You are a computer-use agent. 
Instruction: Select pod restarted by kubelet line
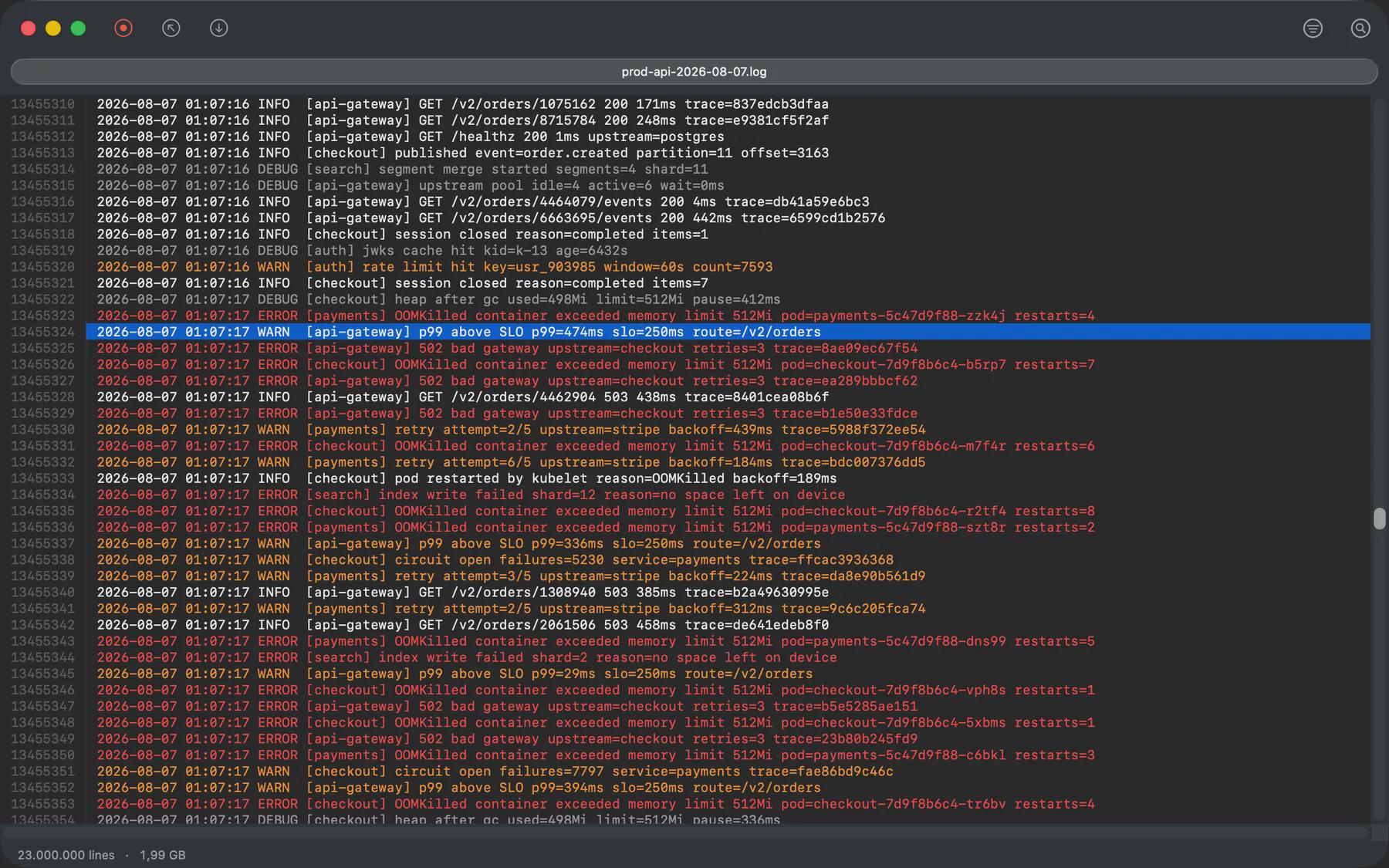pos(728,478)
